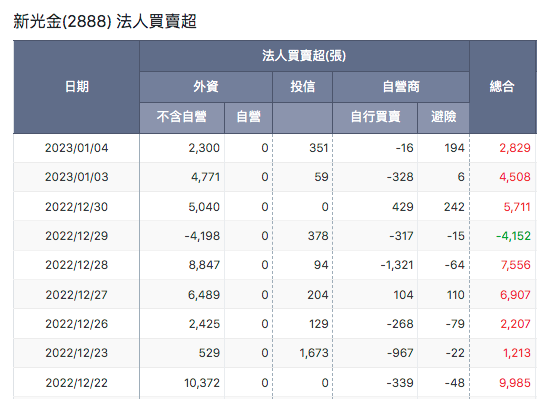Click the 避險 sub-header
Screen dimensions: 537x399
pyautogui.click(x=444, y=117)
